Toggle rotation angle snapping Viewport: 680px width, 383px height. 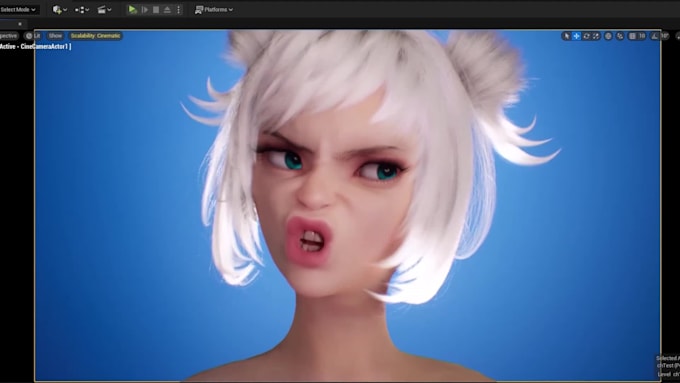pyautogui.click(x=655, y=36)
